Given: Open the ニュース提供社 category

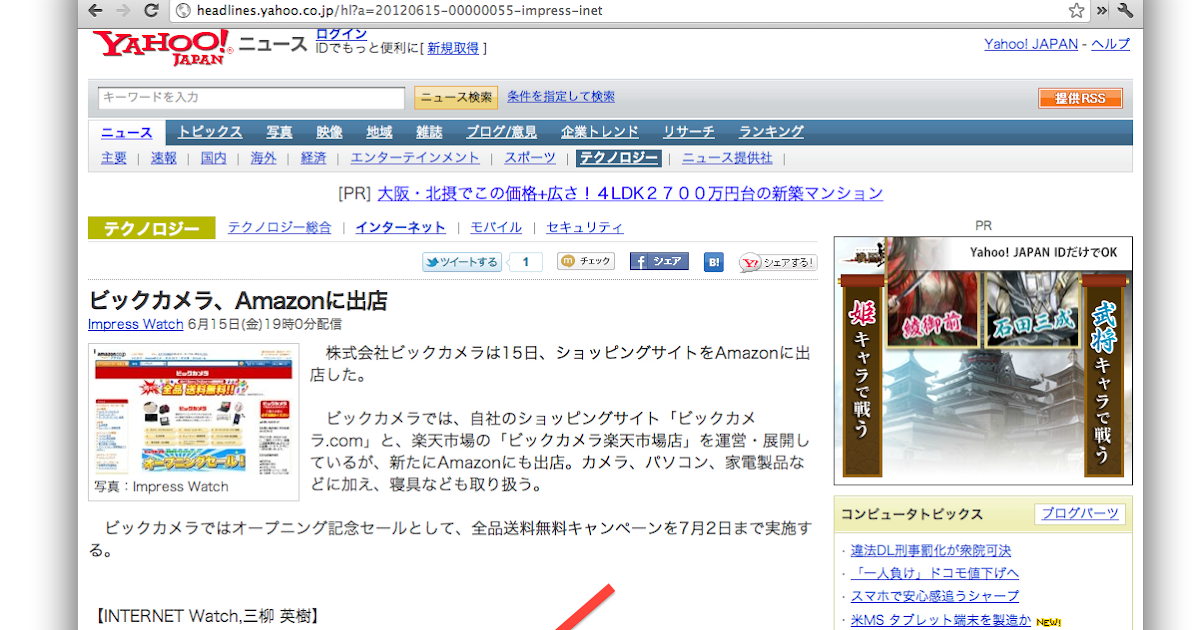Looking at the screenshot, I should pos(728,158).
